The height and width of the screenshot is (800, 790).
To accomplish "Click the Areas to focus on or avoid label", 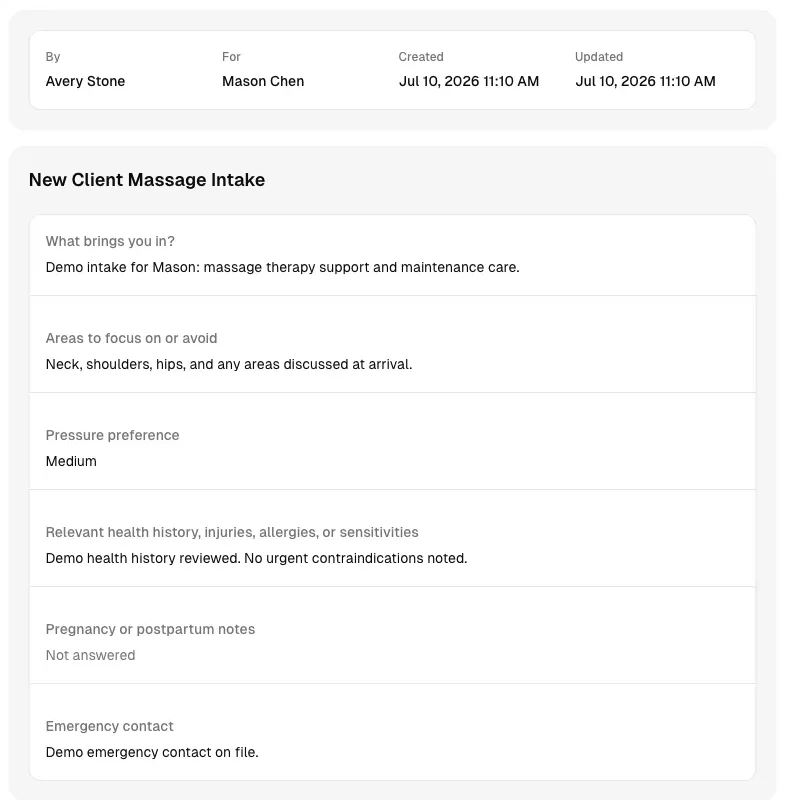I will pos(132,338).
